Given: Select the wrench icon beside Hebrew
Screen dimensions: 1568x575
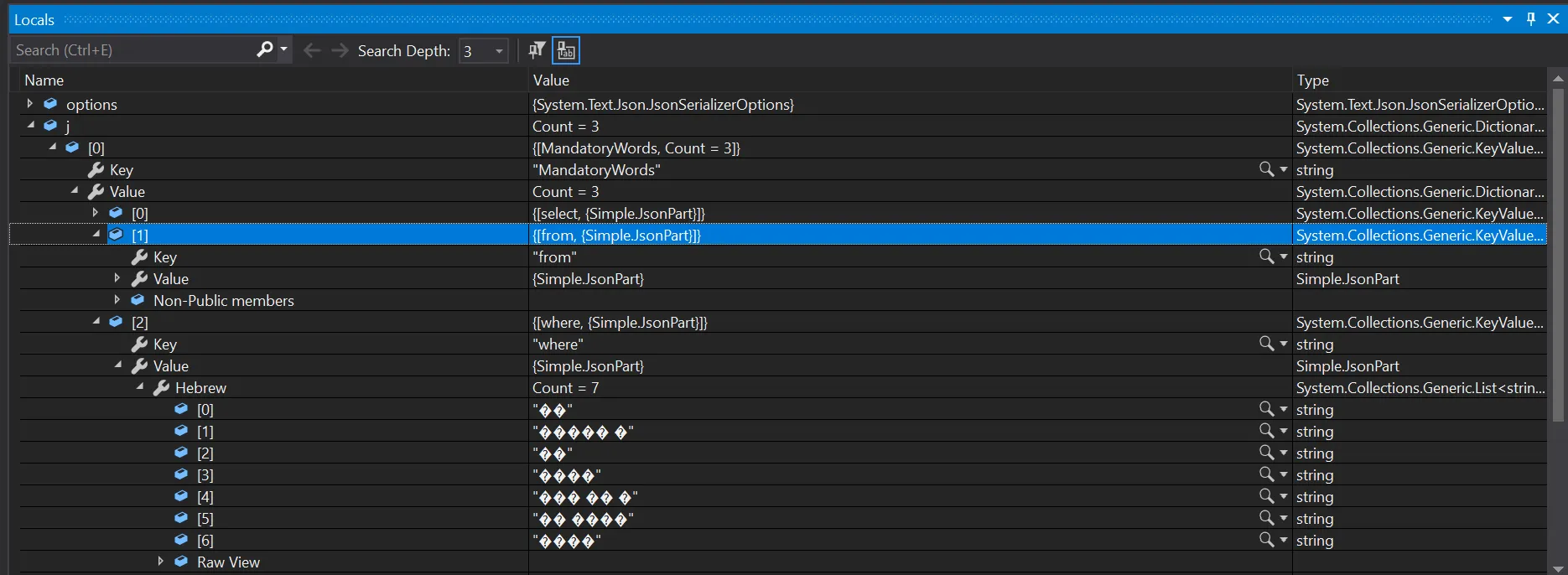Looking at the screenshot, I should [161, 387].
